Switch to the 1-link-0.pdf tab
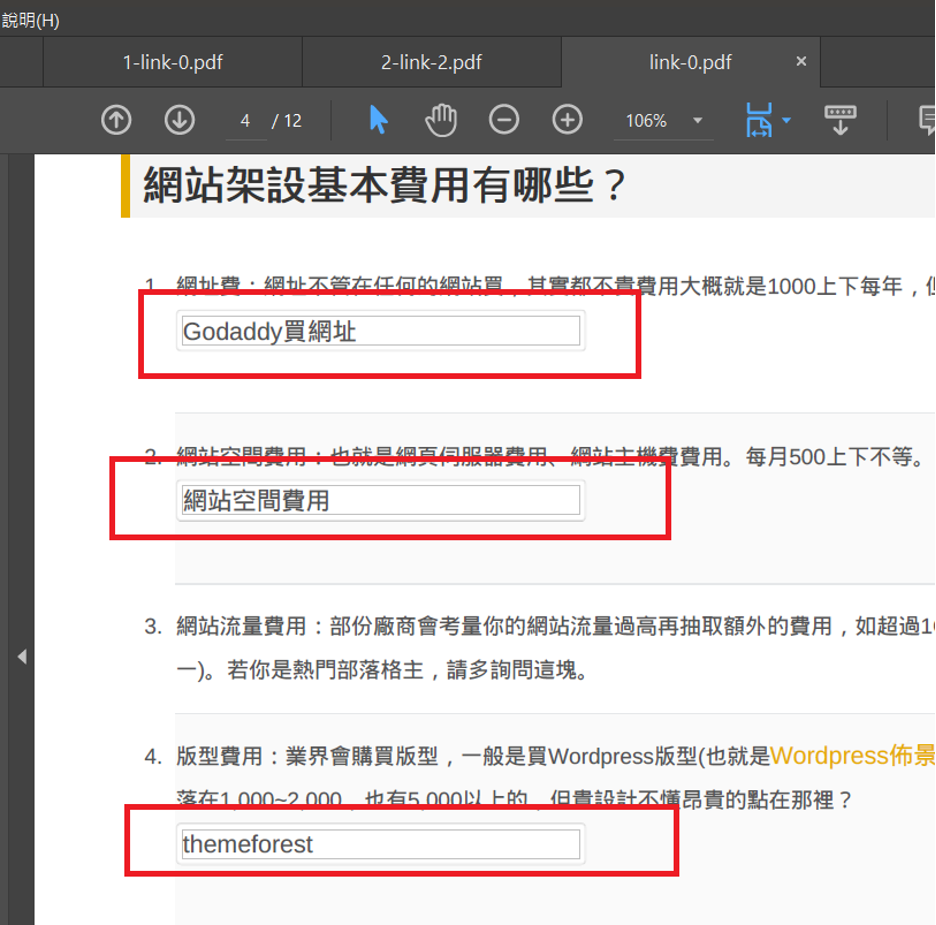The image size is (936, 925). (172, 62)
